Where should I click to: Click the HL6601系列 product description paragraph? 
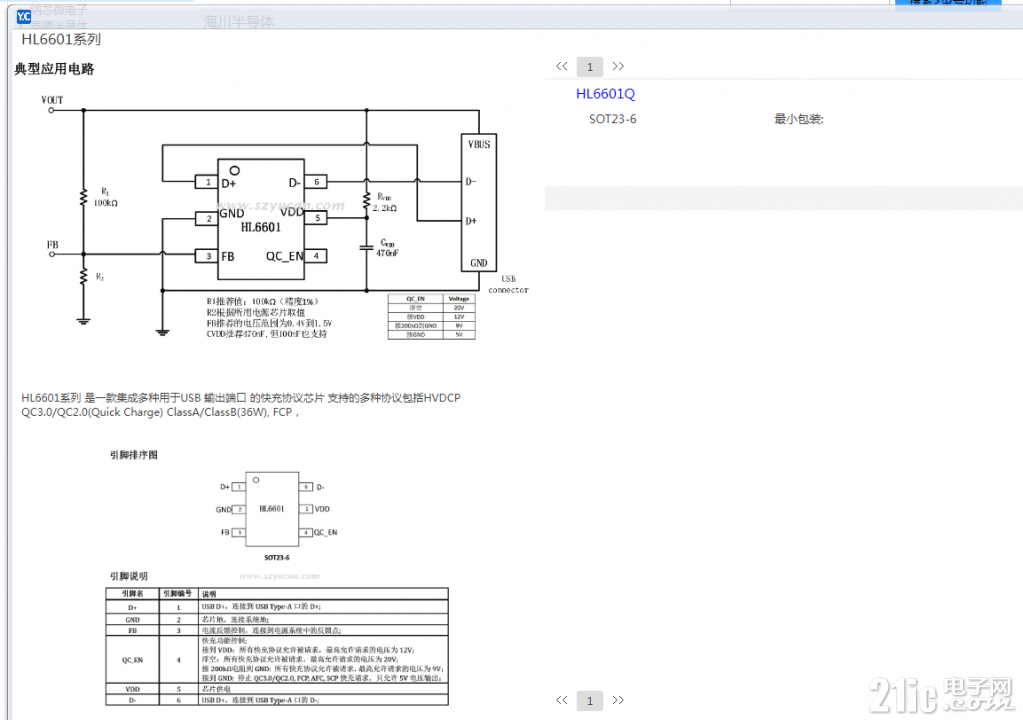click(x=241, y=405)
